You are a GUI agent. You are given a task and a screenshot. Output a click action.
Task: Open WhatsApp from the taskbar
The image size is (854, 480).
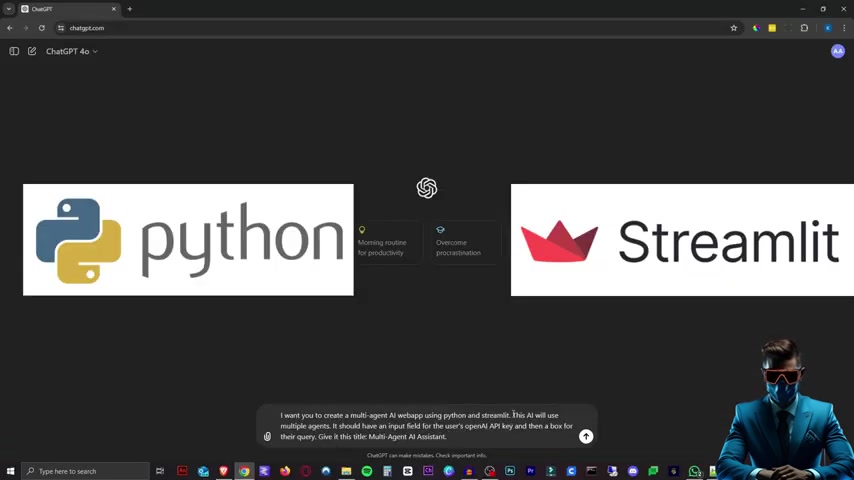[x=694, y=471]
